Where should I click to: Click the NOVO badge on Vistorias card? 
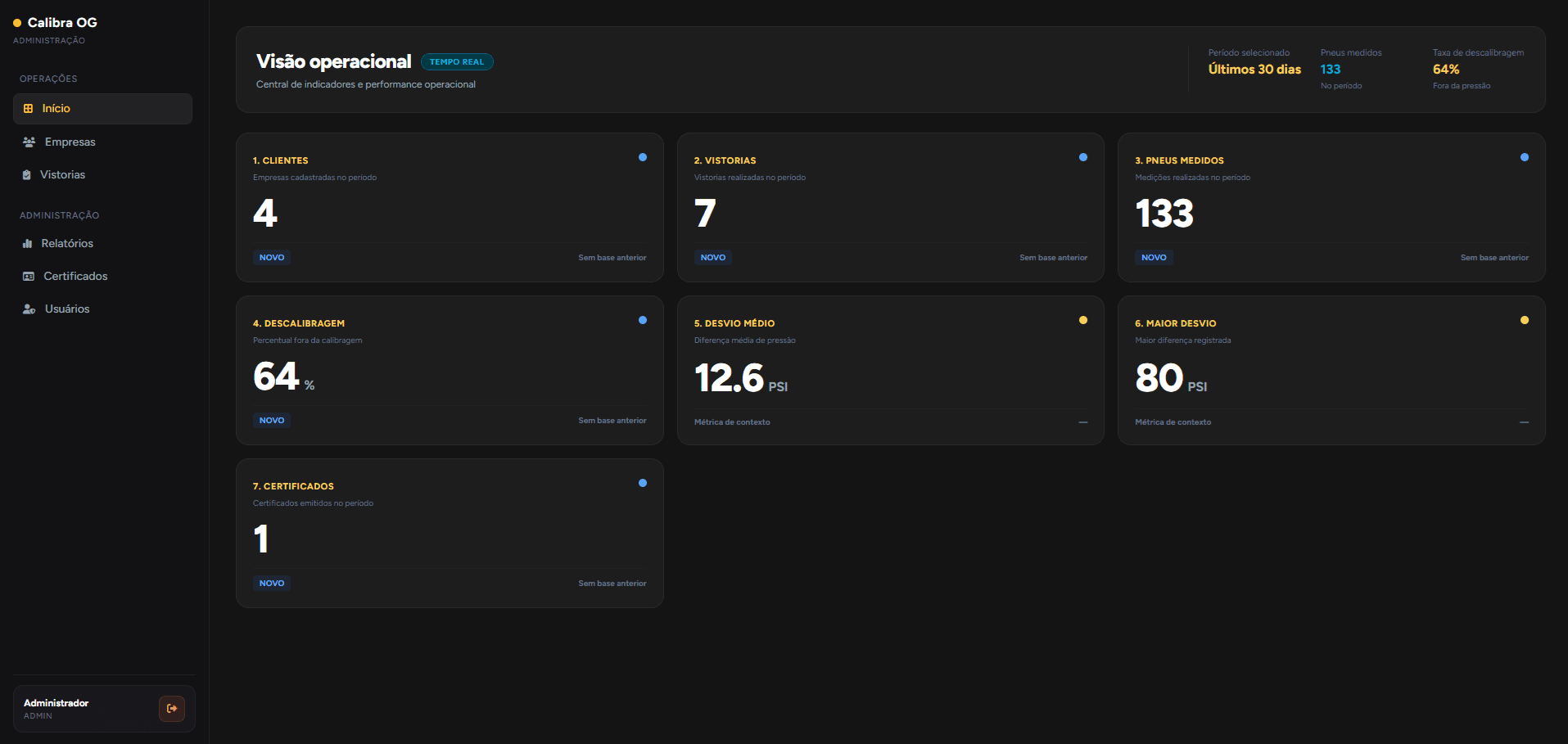coord(713,258)
